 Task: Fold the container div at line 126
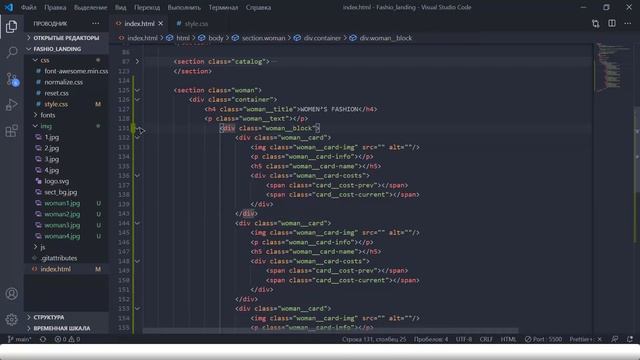[x=138, y=100]
